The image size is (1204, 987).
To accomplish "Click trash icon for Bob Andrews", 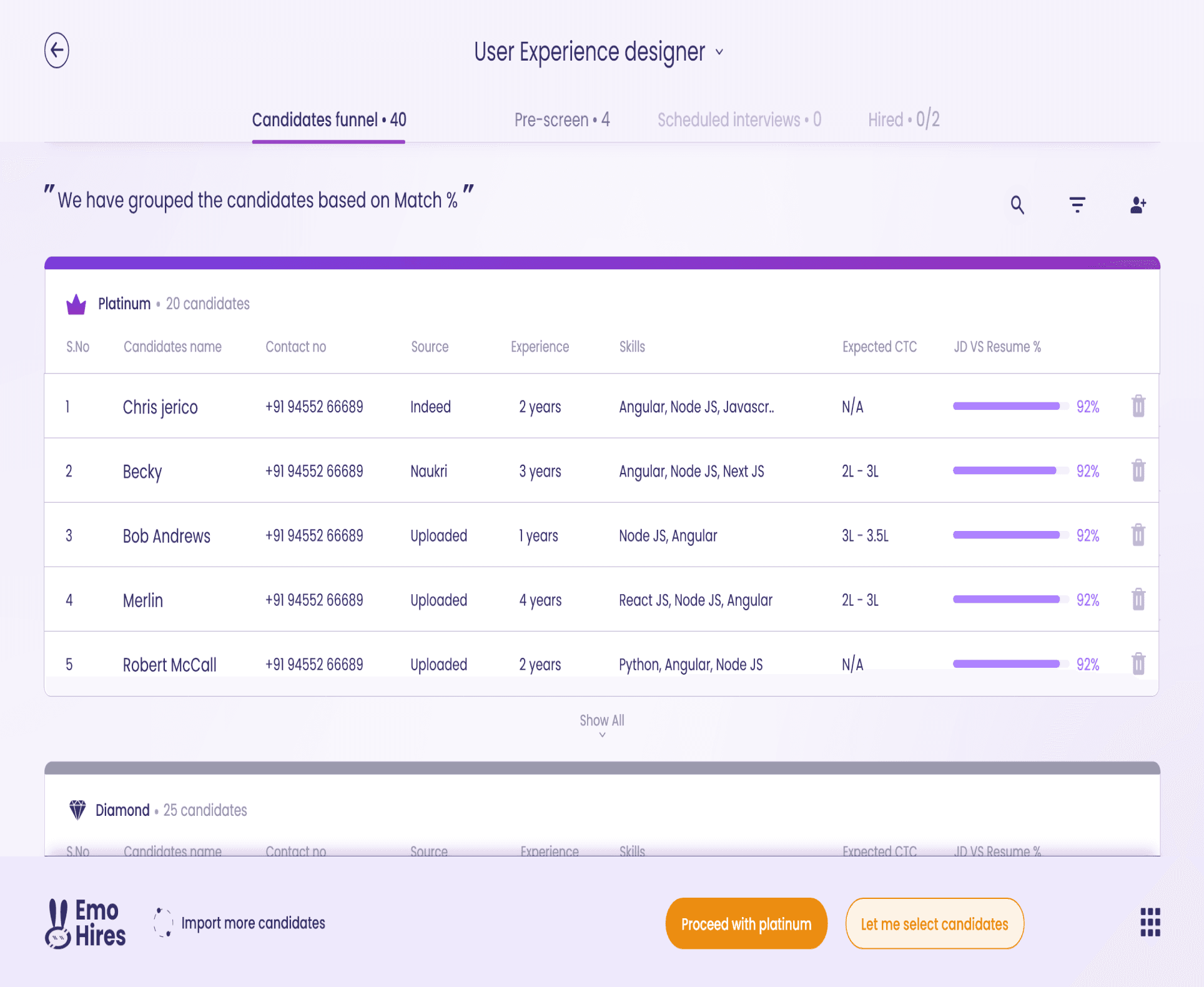I will tap(1138, 535).
